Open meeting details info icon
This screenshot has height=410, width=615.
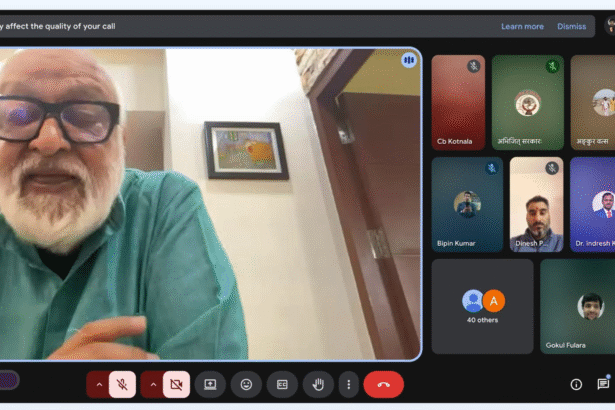pyautogui.click(x=576, y=384)
